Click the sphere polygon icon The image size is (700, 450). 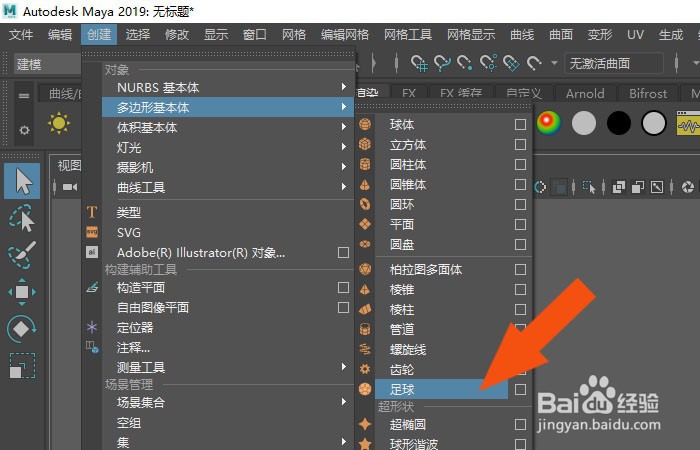pyautogui.click(x=365, y=124)
